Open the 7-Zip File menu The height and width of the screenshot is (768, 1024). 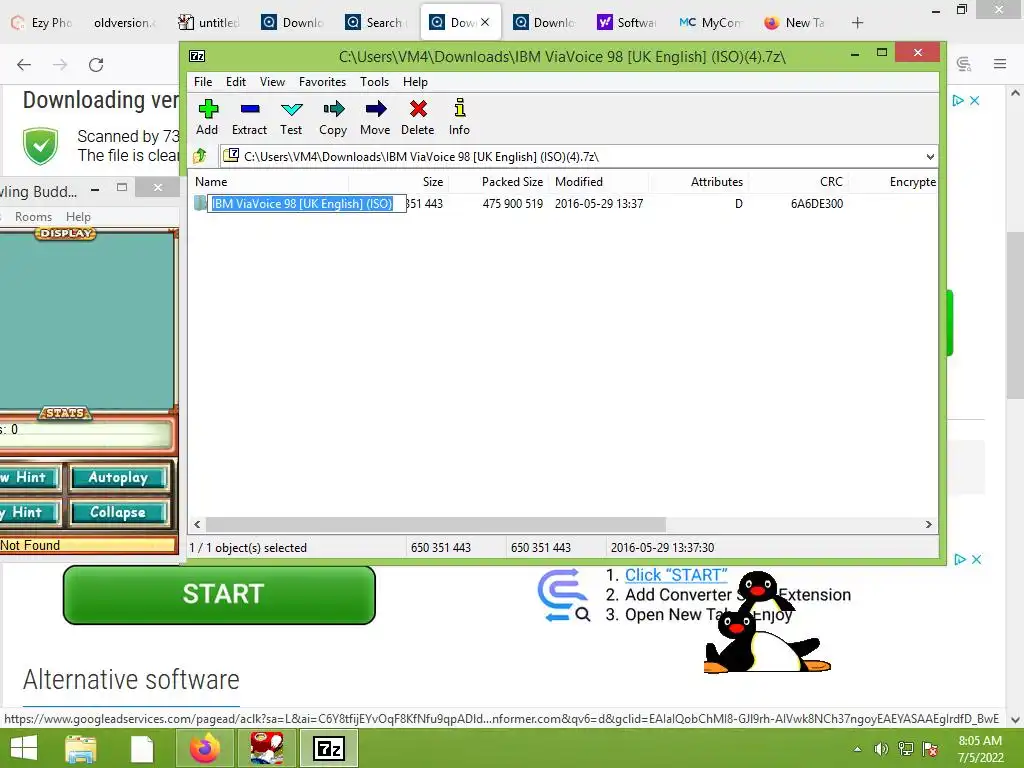[202, 82]
